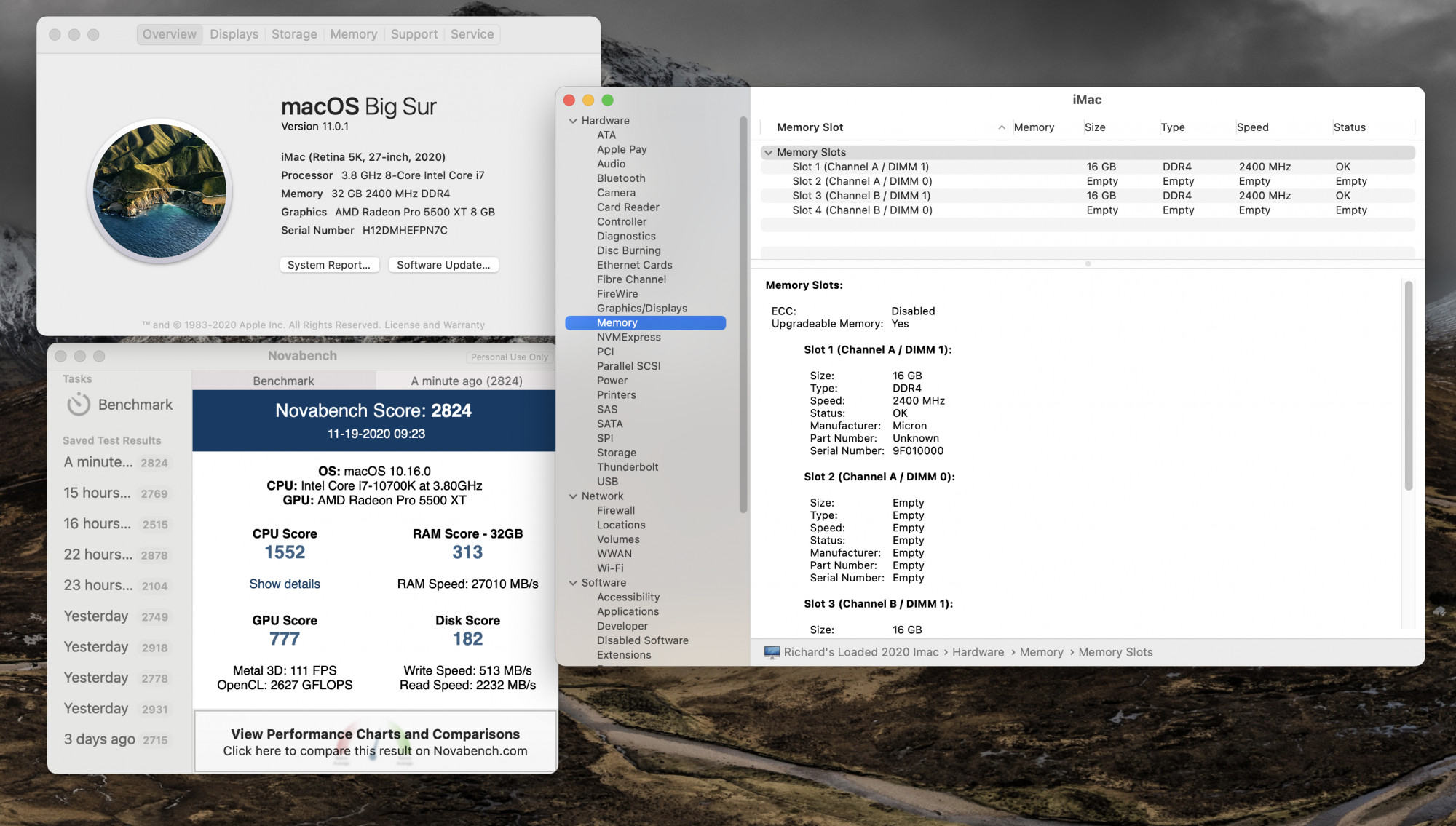Click the memory details pane scrollbar
Screen dimensions: 1456x826
1408,386
